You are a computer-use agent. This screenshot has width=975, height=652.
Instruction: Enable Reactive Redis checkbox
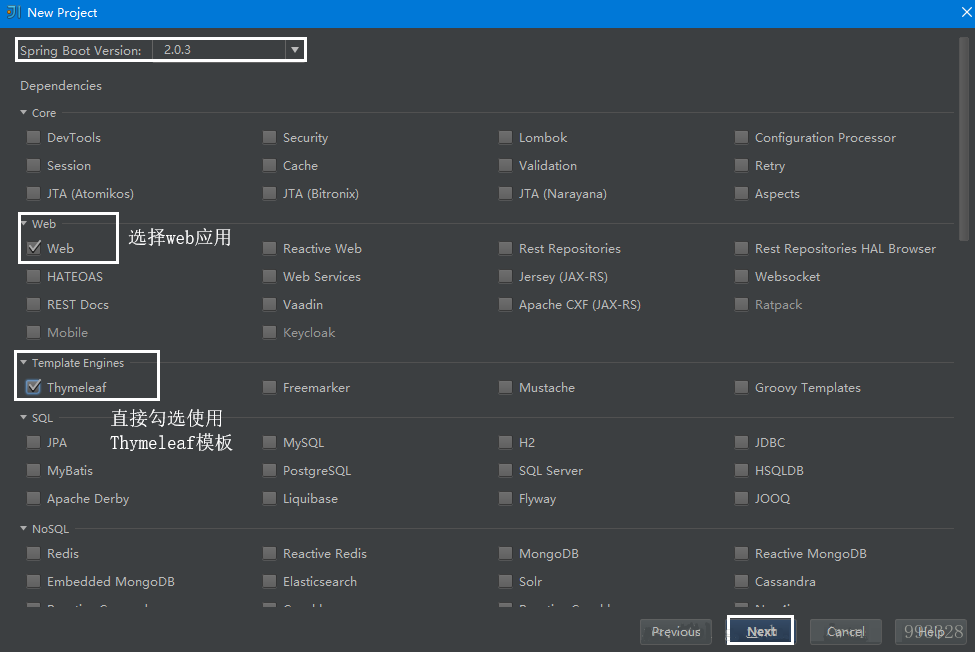[x=269, y=553]
